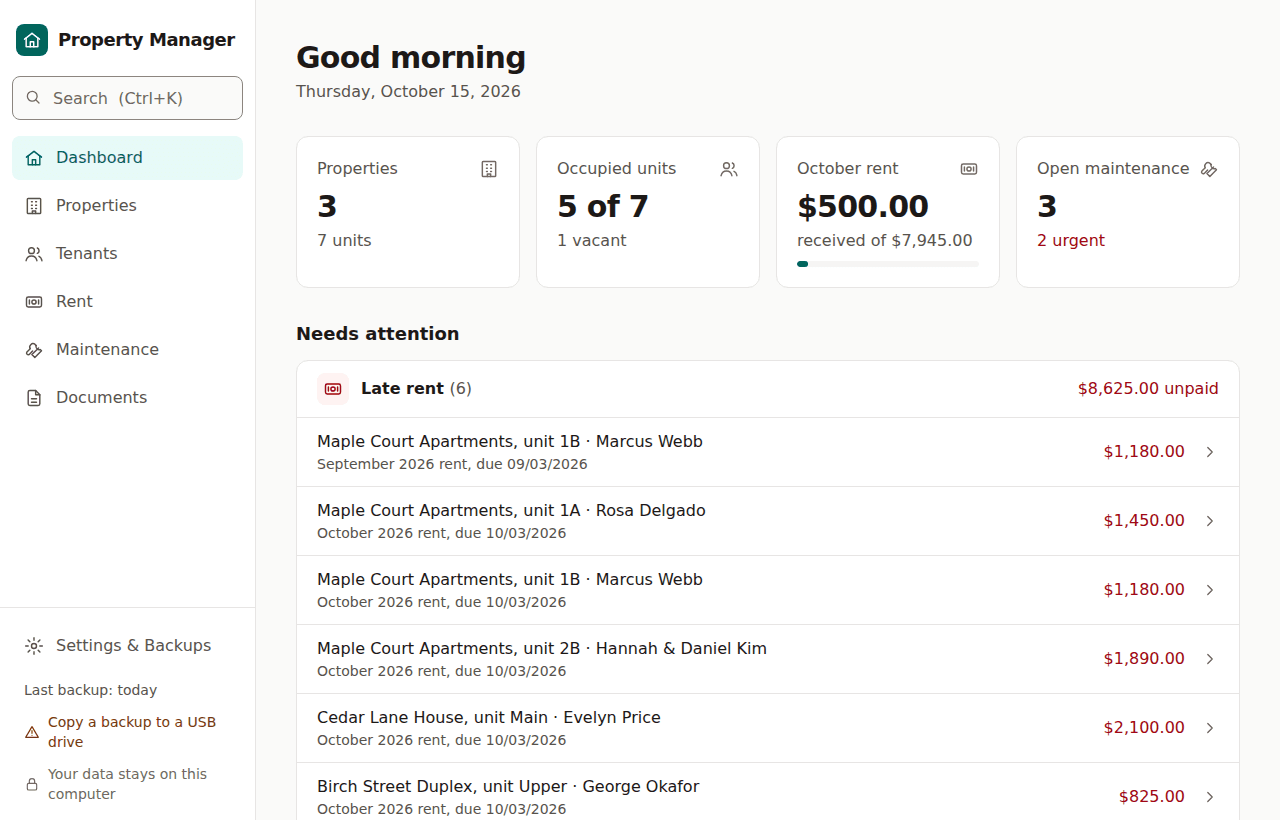Click 'Thursday, October 15, 2026' date text
The image size is (1280, 820).
(408, 92)
